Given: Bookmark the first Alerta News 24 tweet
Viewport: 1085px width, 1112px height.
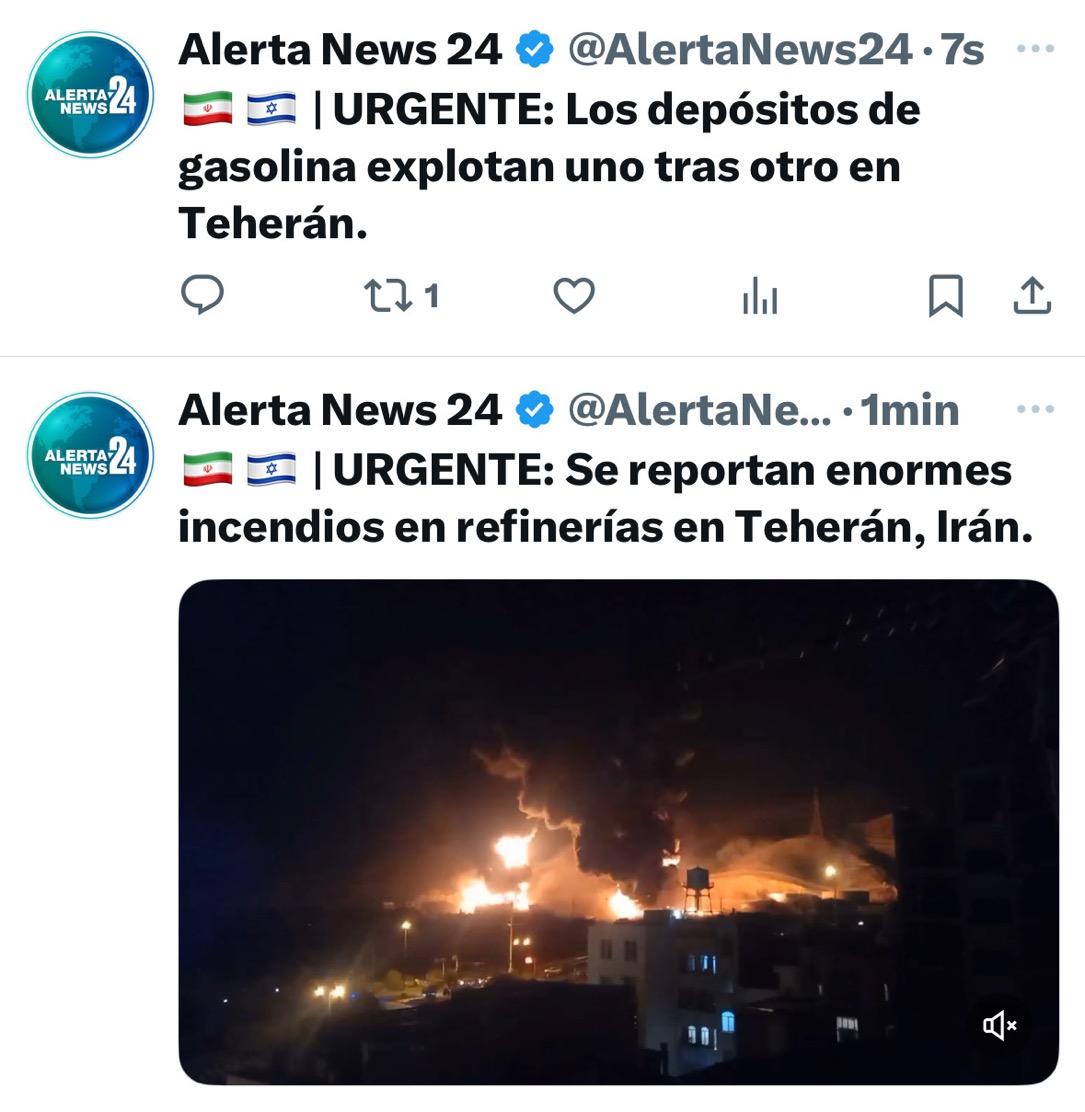Looking at the screenshot, I should 946,295.
